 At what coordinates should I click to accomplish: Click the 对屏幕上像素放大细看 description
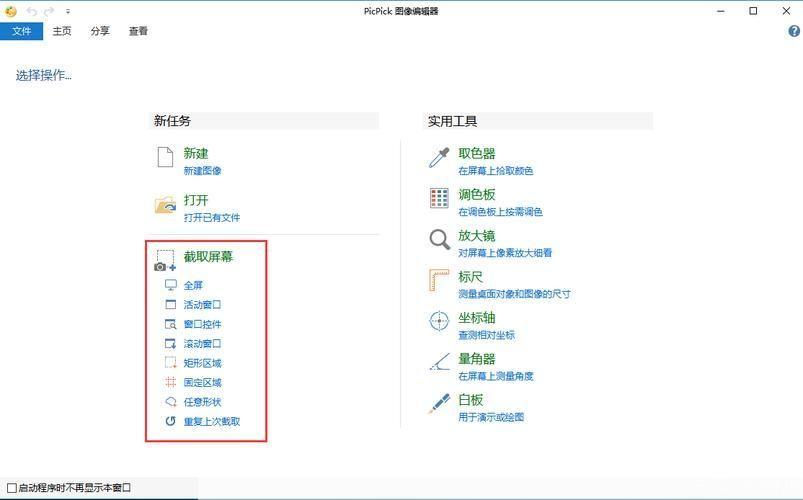coord(505,253)
